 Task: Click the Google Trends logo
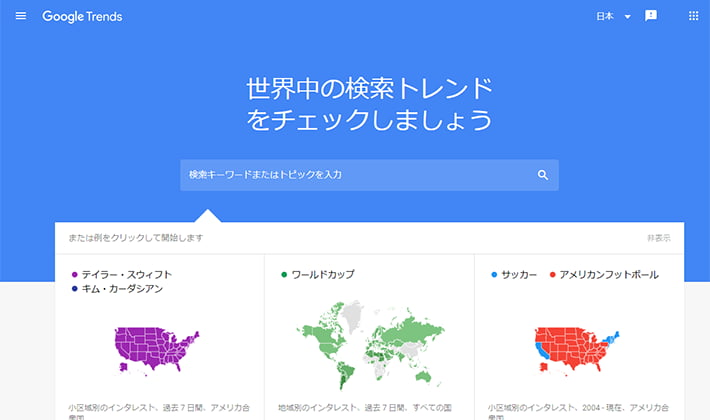tap(82, 16)
